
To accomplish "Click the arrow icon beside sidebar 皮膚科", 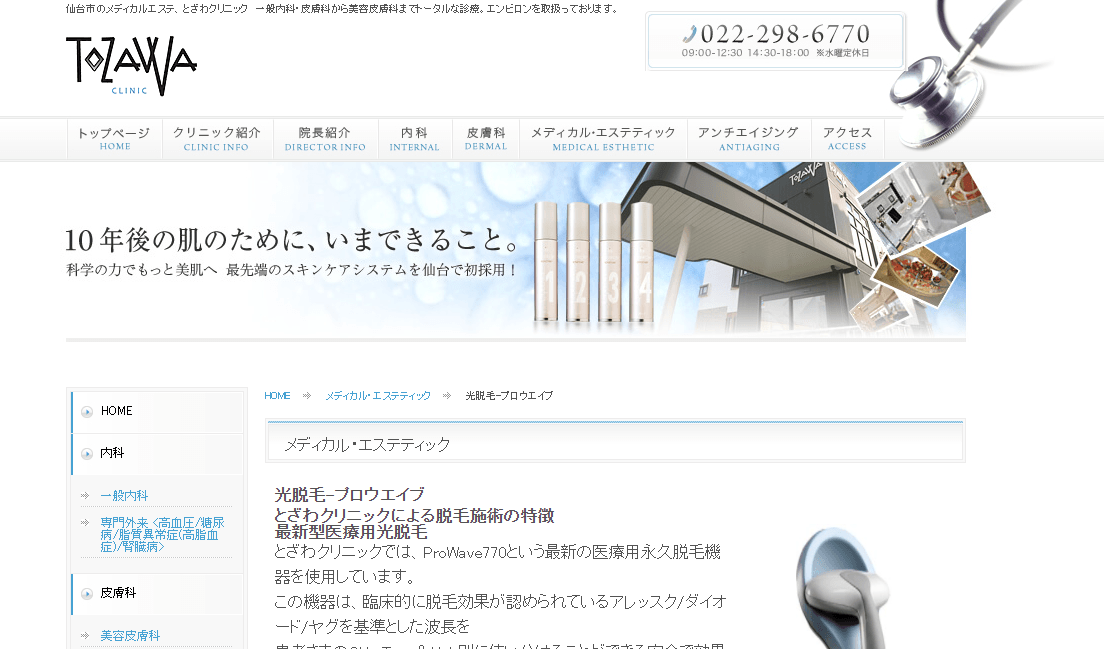I will (x=88, y=594).
